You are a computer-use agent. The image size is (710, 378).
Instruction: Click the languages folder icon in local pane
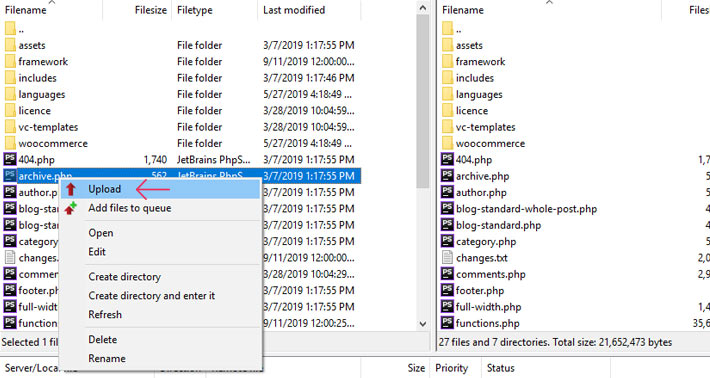coord(10,94)
